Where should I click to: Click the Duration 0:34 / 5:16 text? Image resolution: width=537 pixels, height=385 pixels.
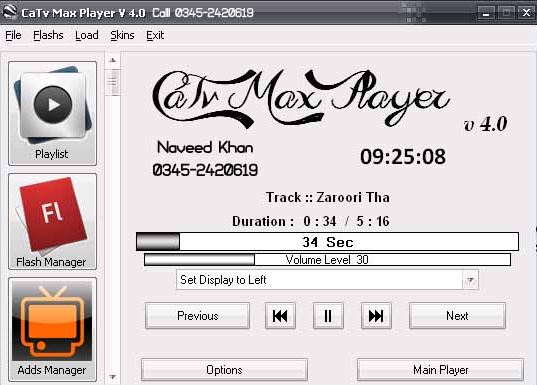tap(311, 221)
